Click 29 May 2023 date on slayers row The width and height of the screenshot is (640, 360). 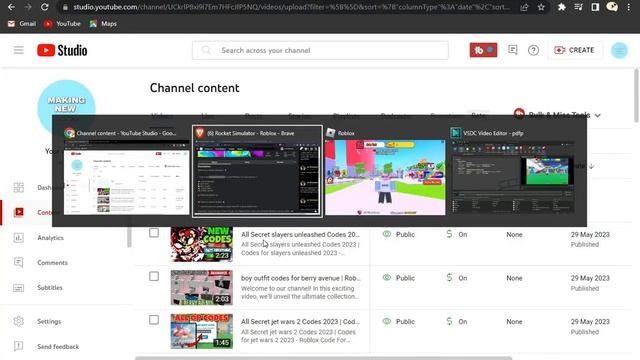590,235
